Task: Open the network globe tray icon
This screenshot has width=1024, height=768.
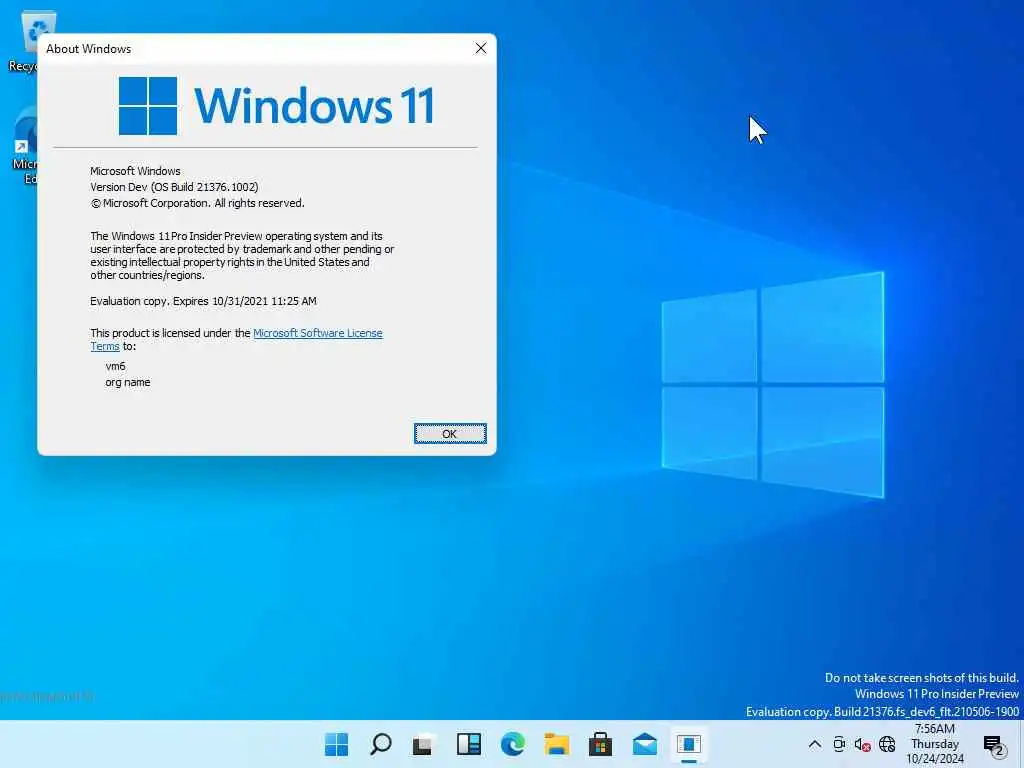Action: (887, 744)
